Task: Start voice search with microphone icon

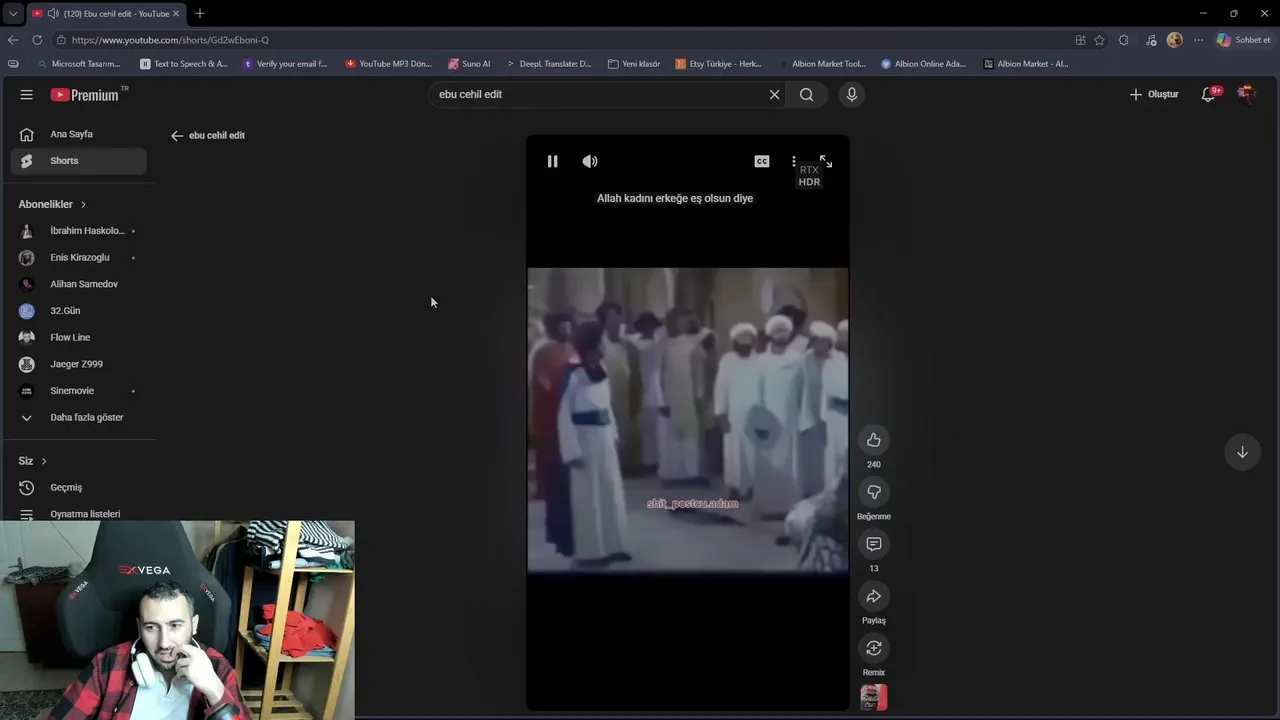Action: pos(852,94)
